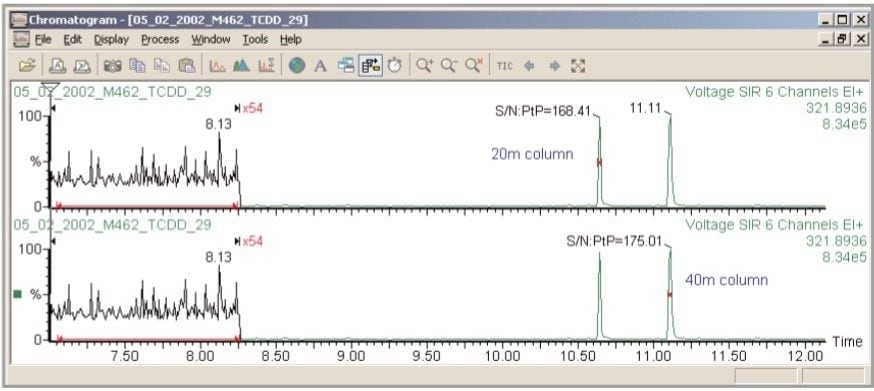Click the print portrait page icon
This screenshot has width=874, height=391.
point(58,66)
